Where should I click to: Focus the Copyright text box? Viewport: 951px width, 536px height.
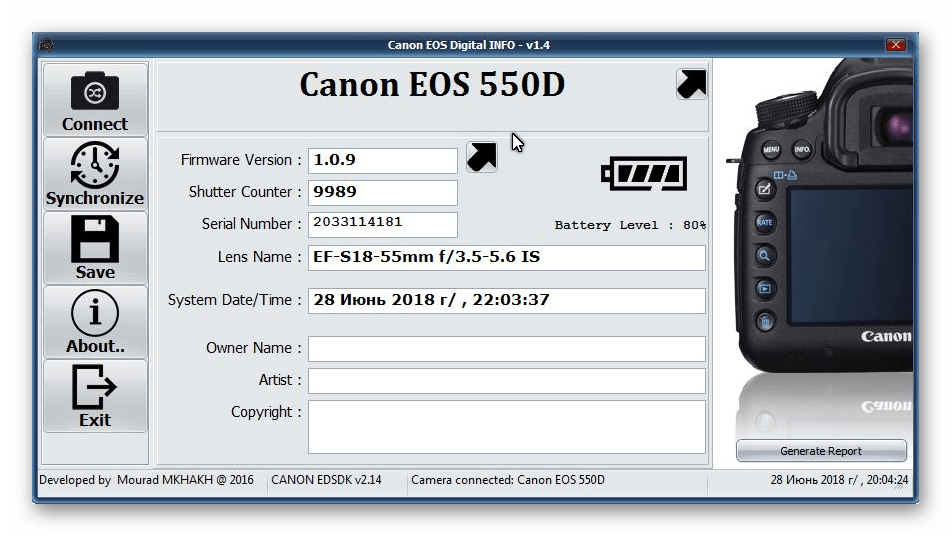pyautogui.click(x=506, y=427)
